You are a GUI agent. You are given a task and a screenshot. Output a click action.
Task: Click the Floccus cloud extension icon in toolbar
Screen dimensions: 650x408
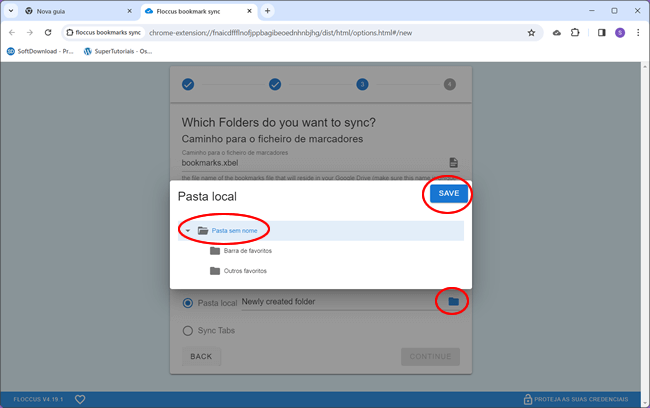(x=556, y=32)
